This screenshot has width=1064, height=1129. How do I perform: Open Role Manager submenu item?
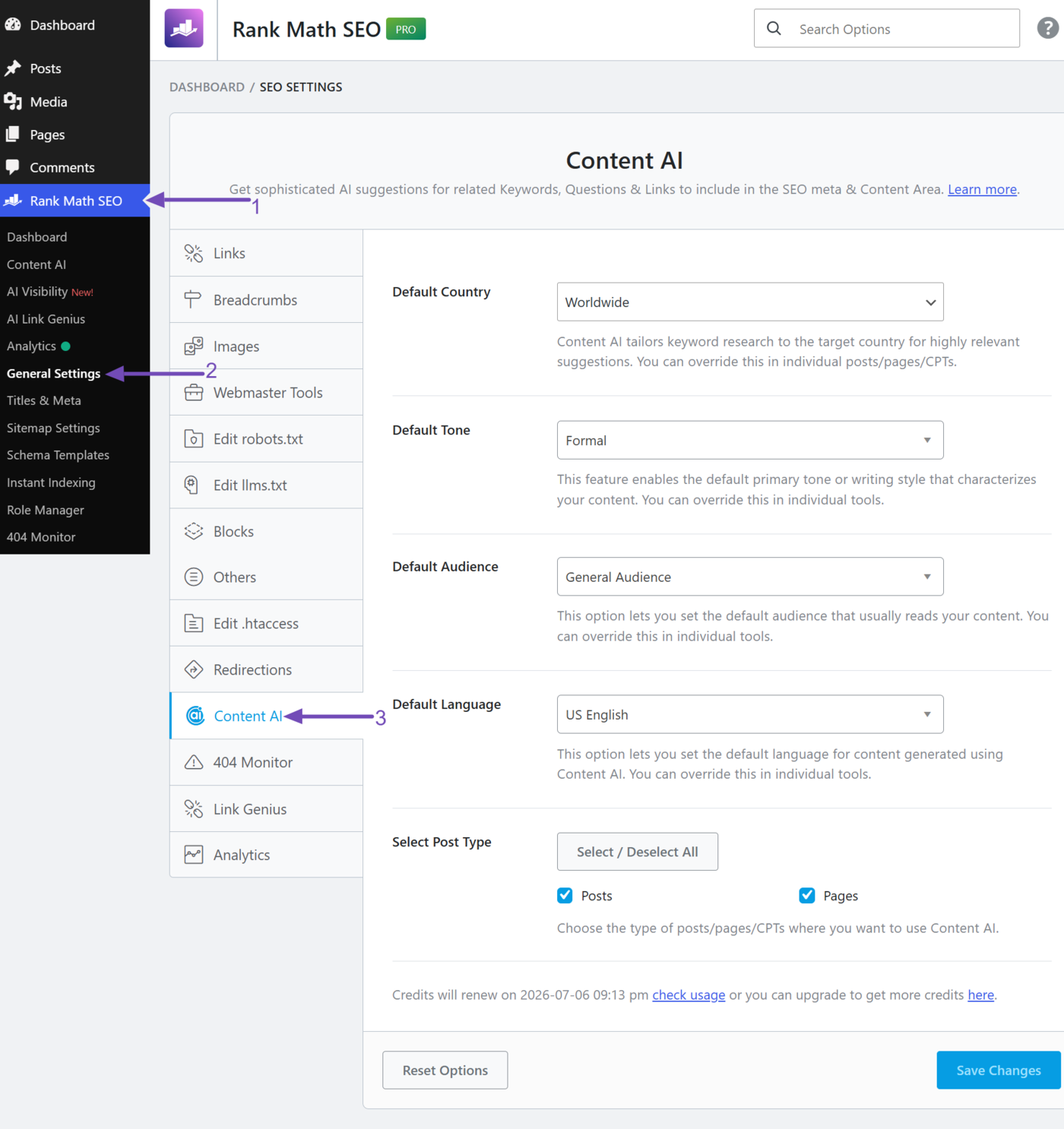pos(46,510)
